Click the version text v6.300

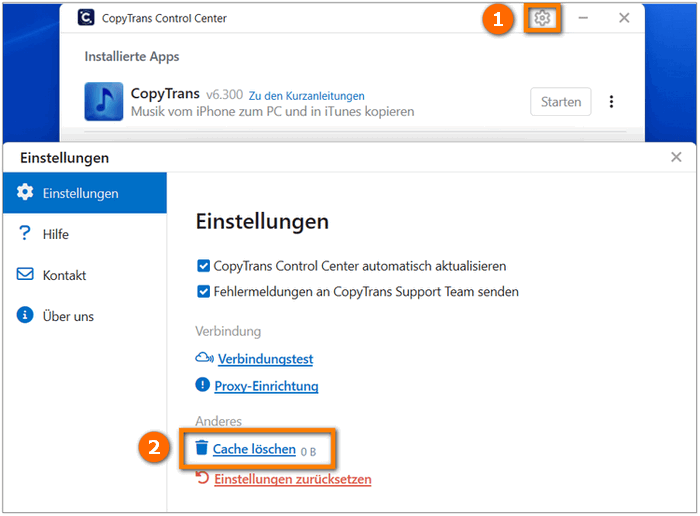(x=224, y=95)
